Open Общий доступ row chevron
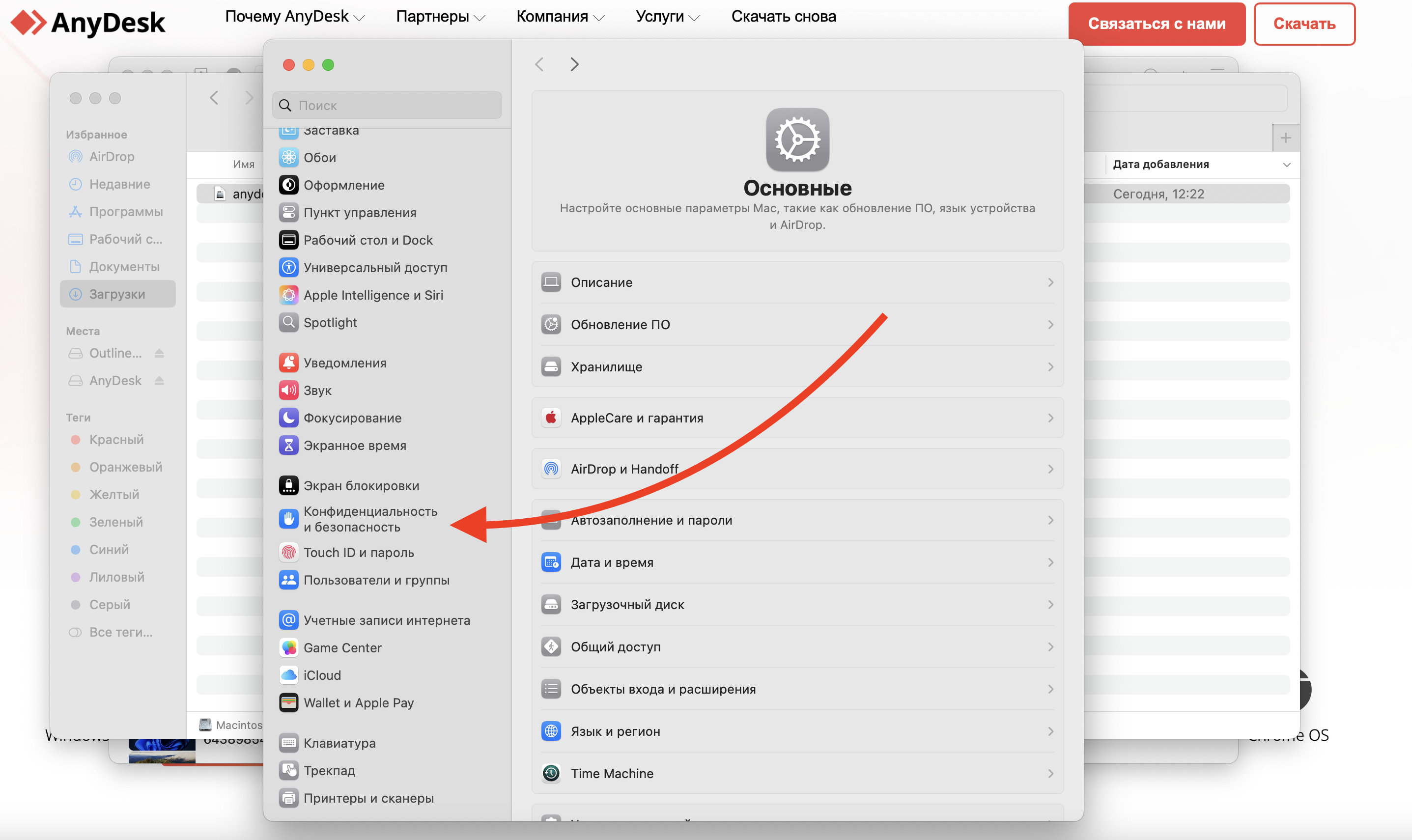Image resolution: width=1412 pixels, height=840 pixels. 1050,646
